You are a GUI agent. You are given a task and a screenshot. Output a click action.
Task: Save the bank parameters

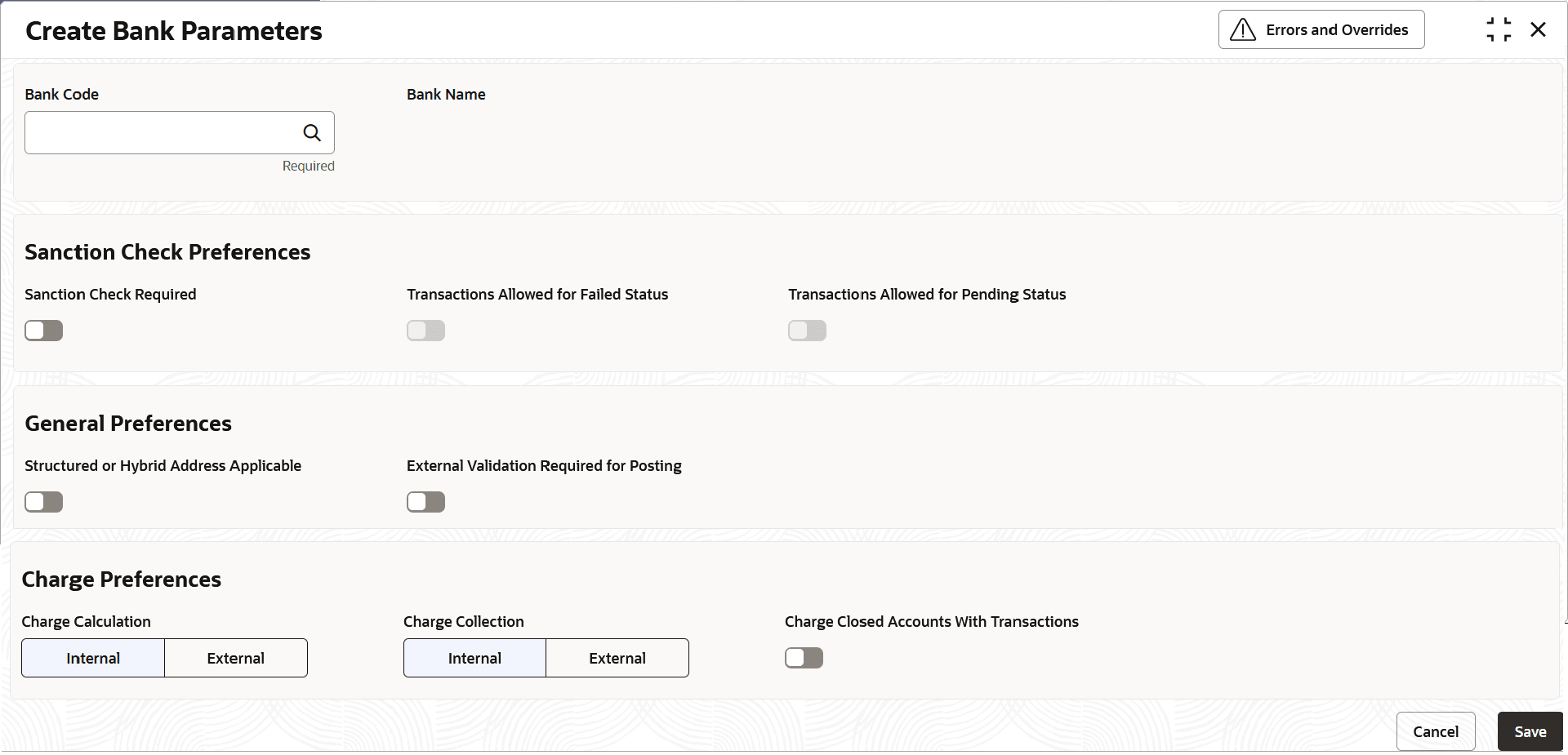(x=1530, y=731)
